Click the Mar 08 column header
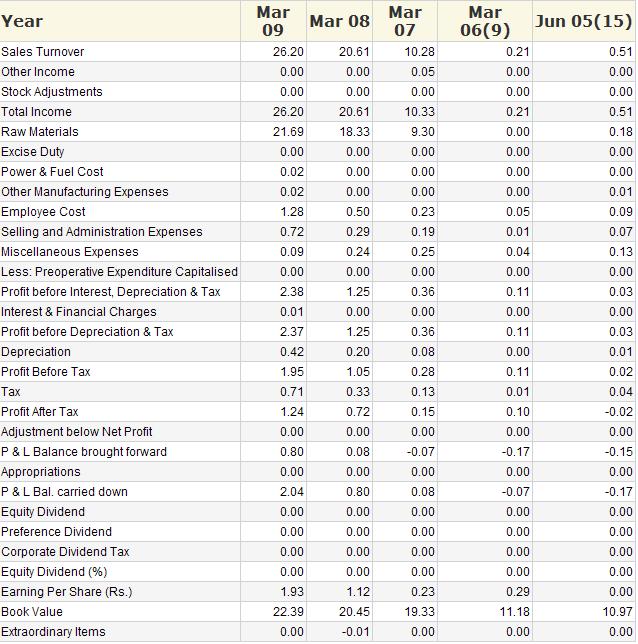 pyautogui.click(x=339, y=21)
